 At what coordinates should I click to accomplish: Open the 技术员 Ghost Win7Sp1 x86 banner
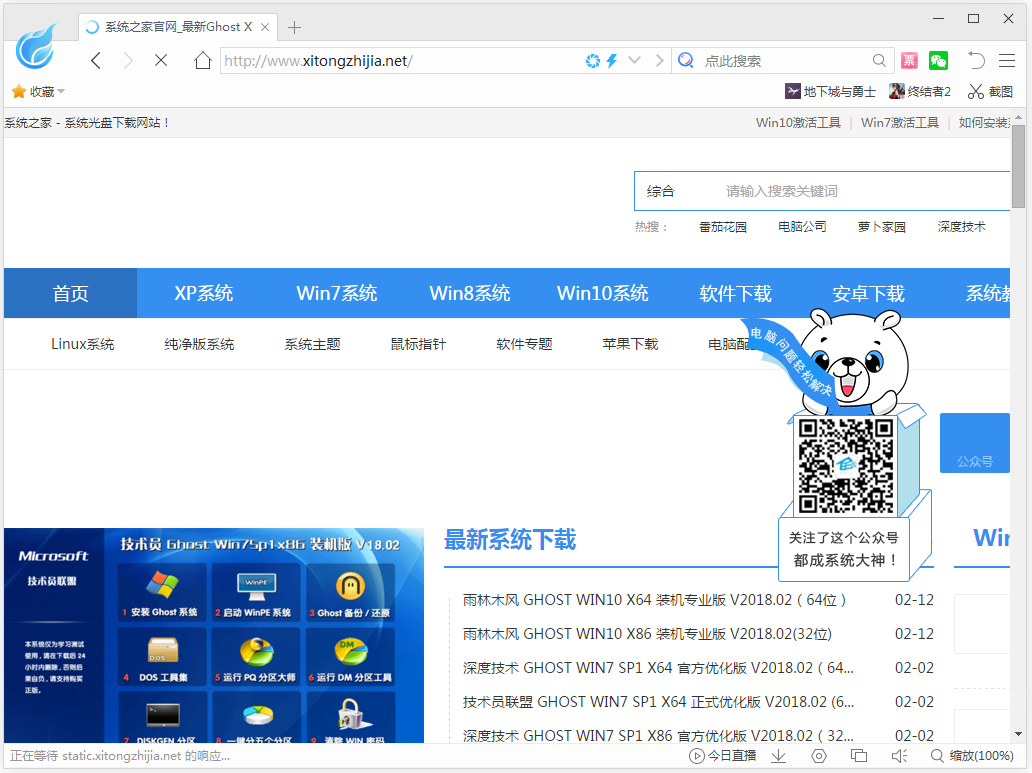click(214, 635)
